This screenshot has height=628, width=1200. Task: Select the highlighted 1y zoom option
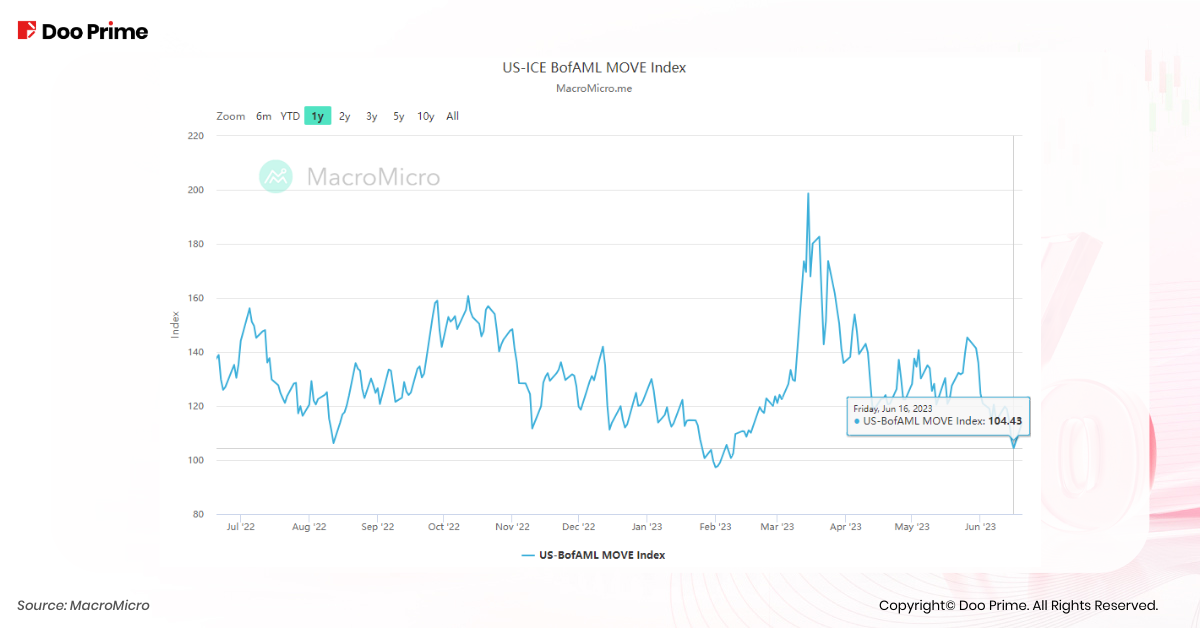pos(317,116)
